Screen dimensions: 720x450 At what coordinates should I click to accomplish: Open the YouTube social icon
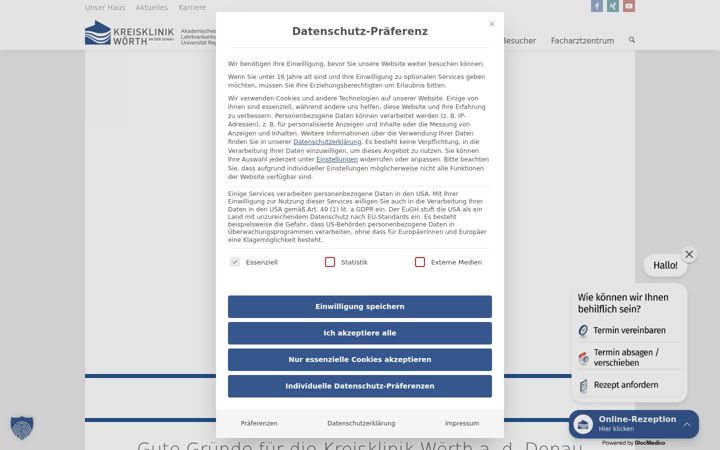[629, 6]
